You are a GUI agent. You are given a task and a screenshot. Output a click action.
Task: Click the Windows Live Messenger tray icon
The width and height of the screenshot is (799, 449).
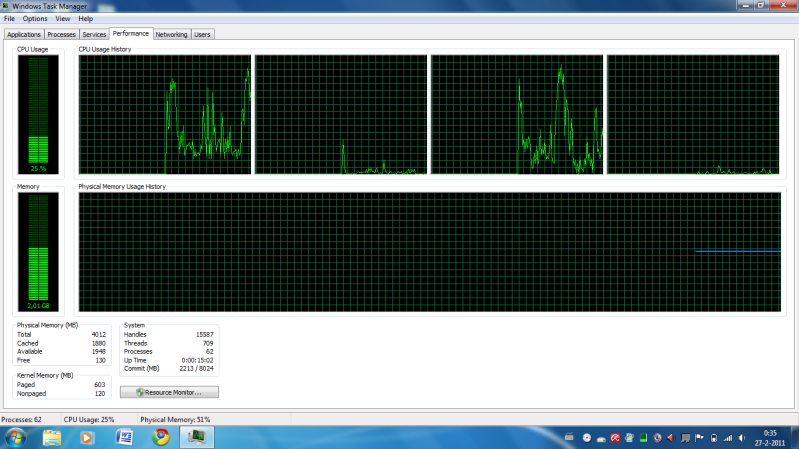629,438
